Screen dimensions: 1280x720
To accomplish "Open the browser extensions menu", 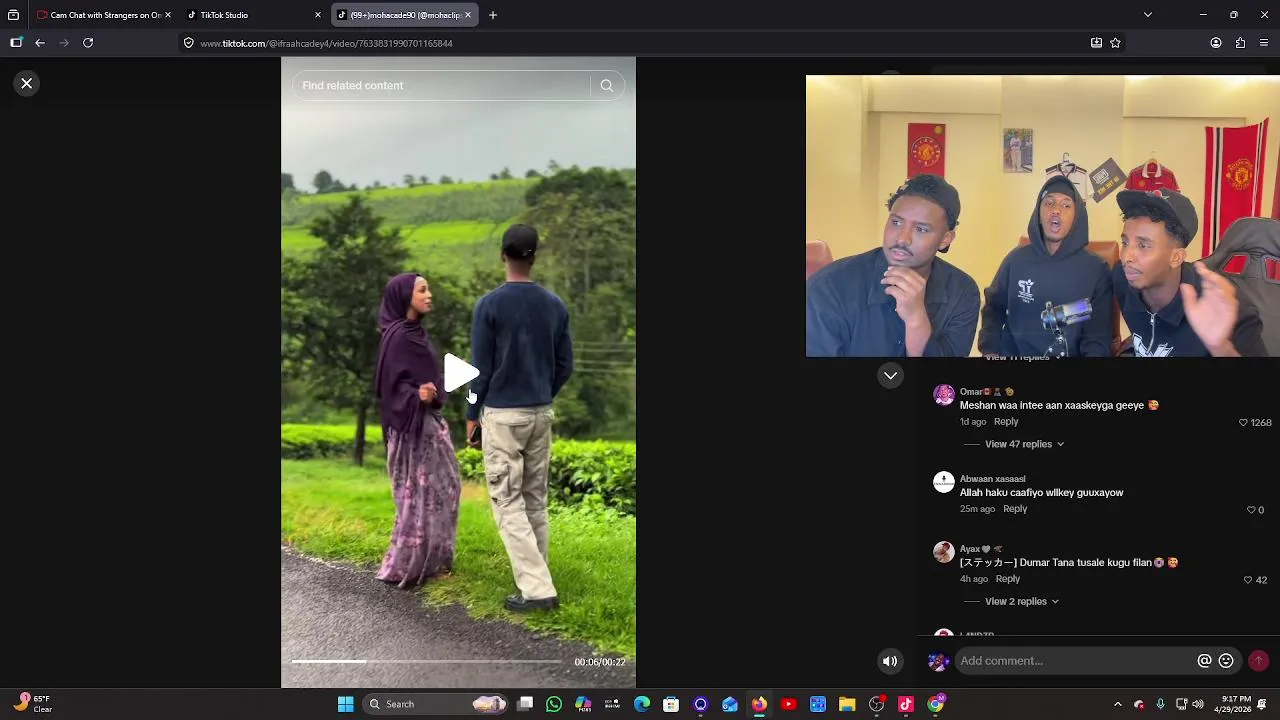I will [x=1240, y=43].
